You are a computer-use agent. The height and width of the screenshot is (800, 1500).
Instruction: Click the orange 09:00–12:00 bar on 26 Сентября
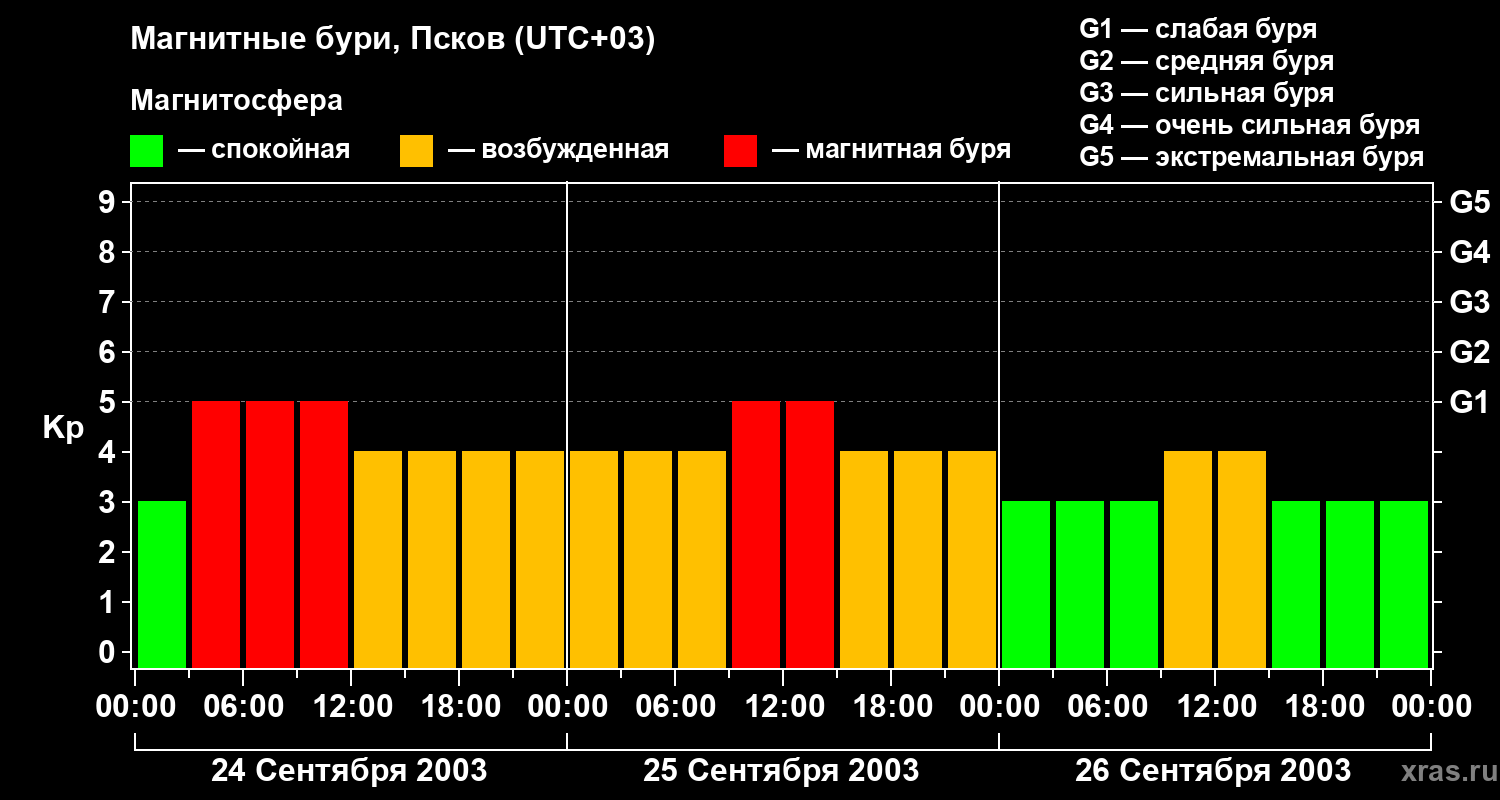(x=1188, y=560)
